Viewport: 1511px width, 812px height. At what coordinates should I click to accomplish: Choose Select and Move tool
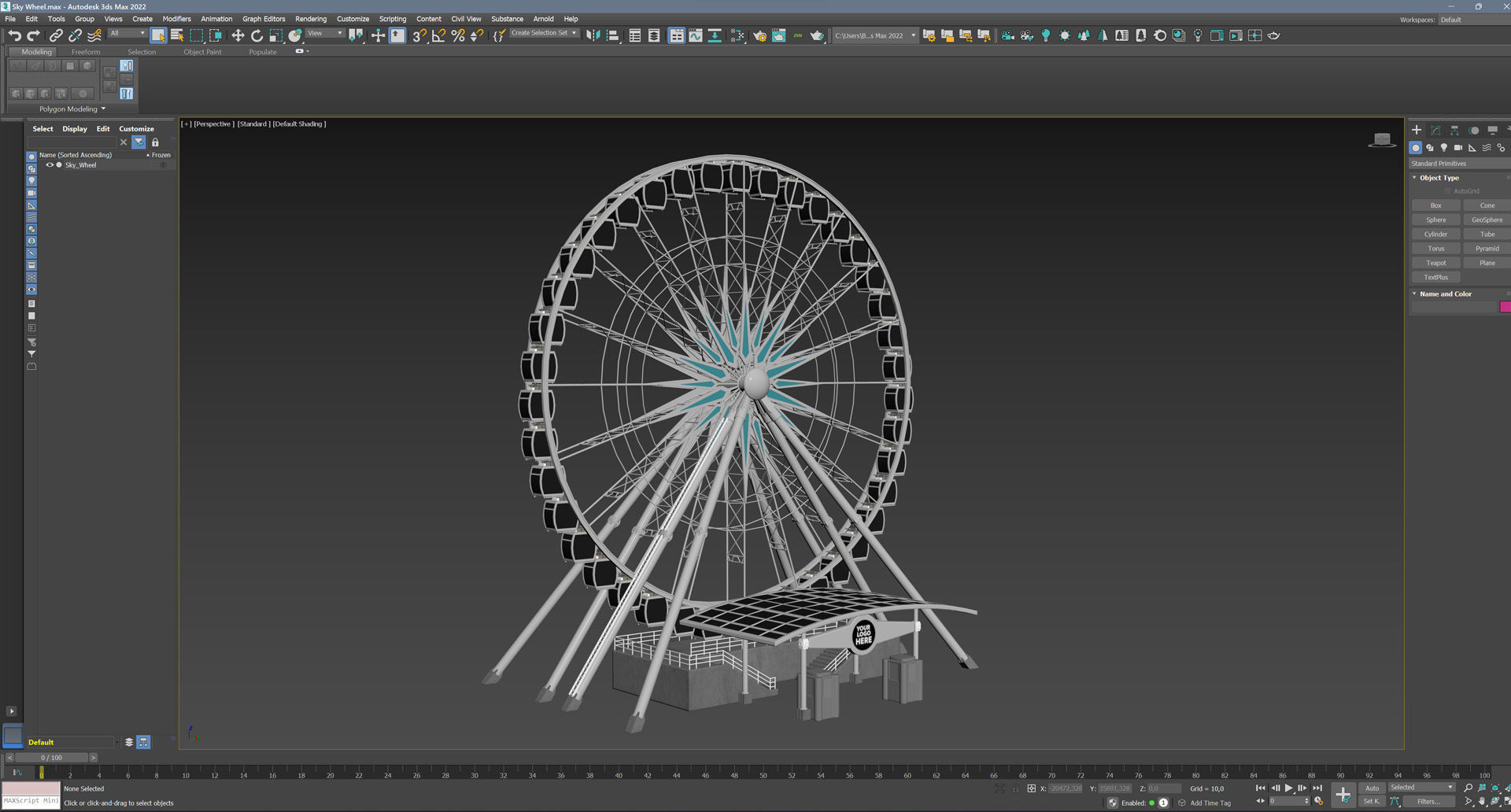tap(238, 35)
